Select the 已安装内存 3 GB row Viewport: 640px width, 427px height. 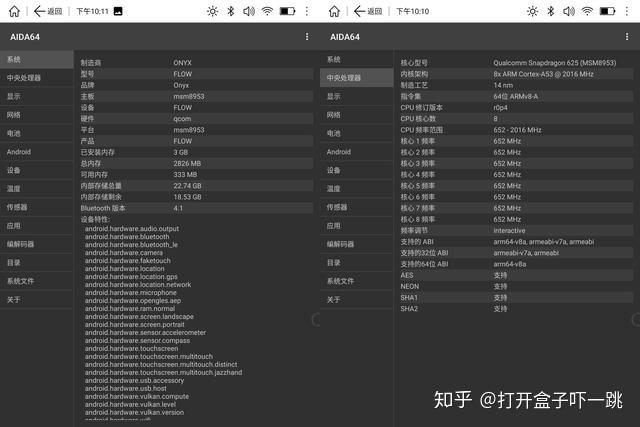coord(196,152)
